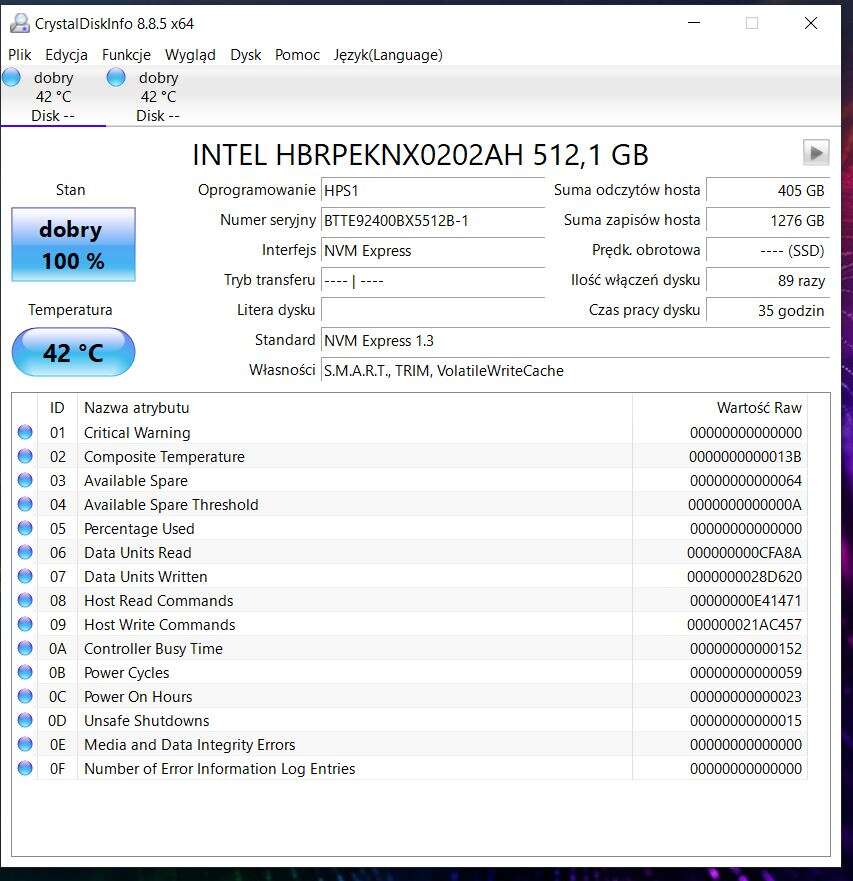This screenshot has width=853, height=881.
Task: Open the Język(Language) menu
Action: coord(387,55)
